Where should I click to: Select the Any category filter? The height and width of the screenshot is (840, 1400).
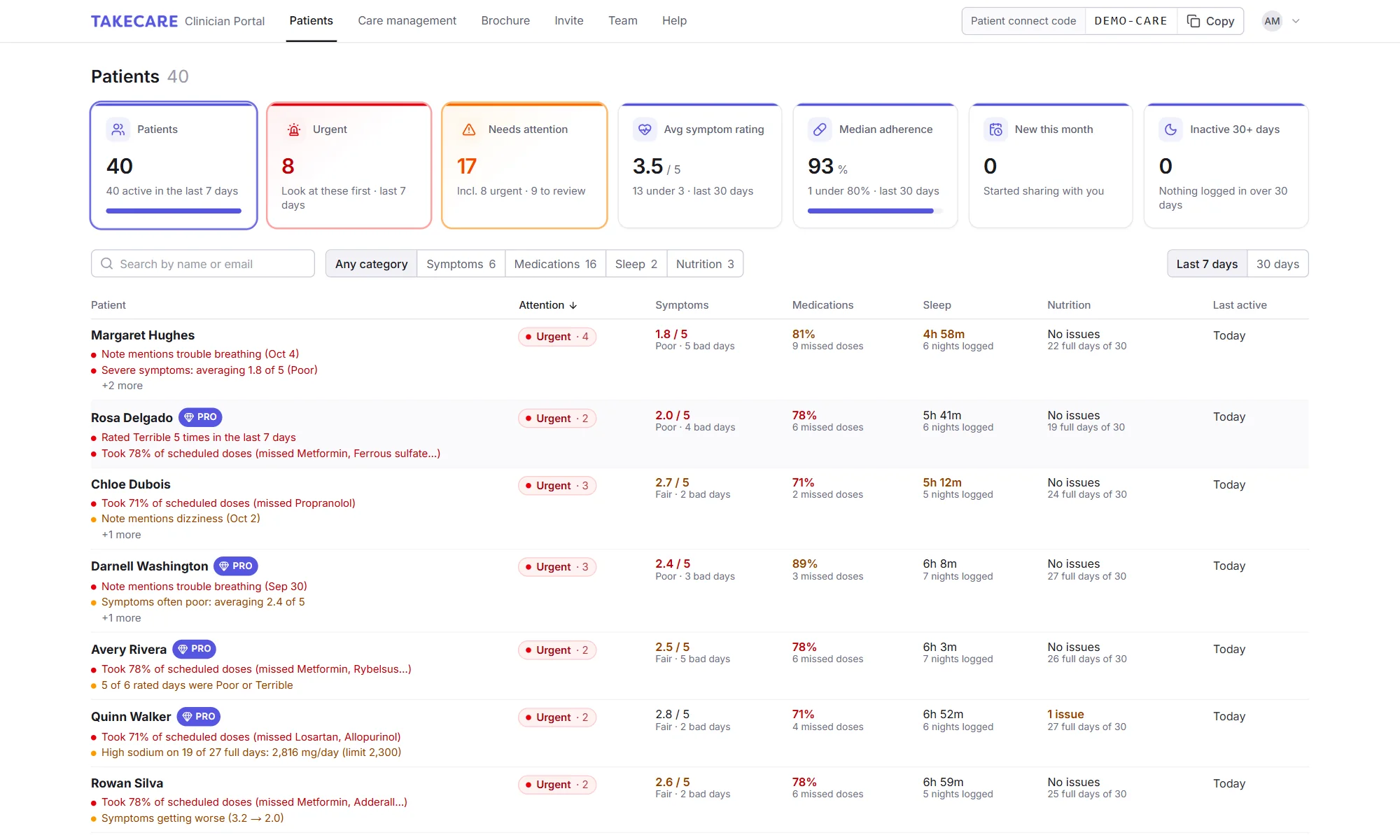[371, 264]
